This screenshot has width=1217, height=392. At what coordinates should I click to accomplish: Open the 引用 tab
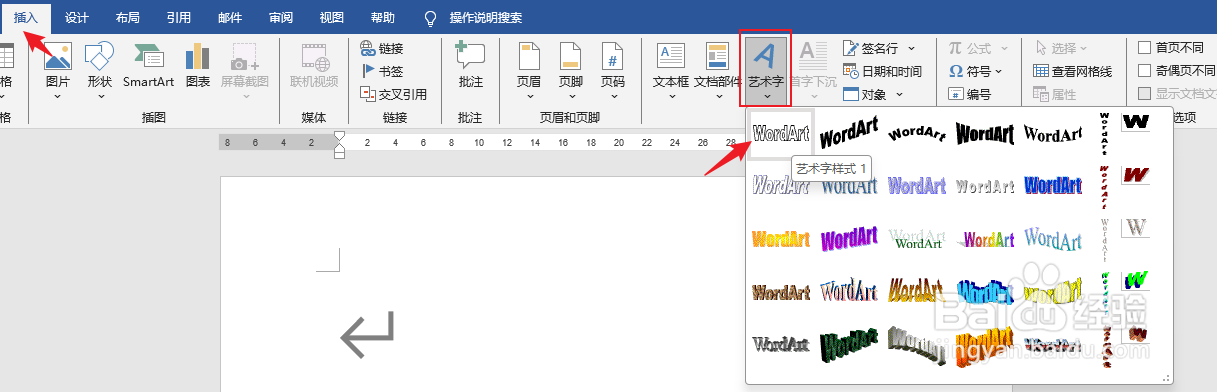click(179, 17)
